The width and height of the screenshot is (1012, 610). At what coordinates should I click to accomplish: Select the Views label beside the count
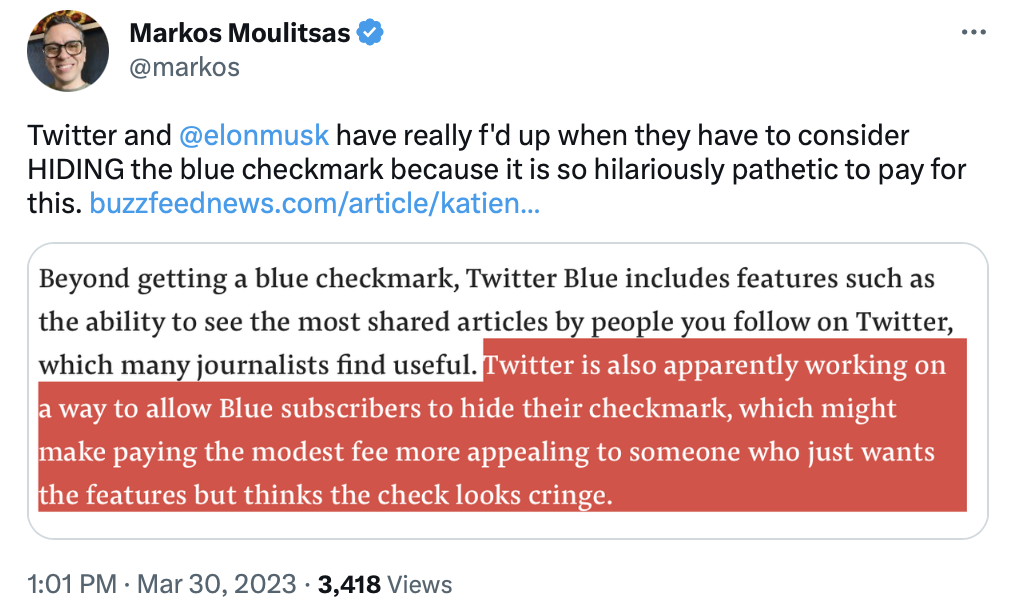[x=419, y=584]
